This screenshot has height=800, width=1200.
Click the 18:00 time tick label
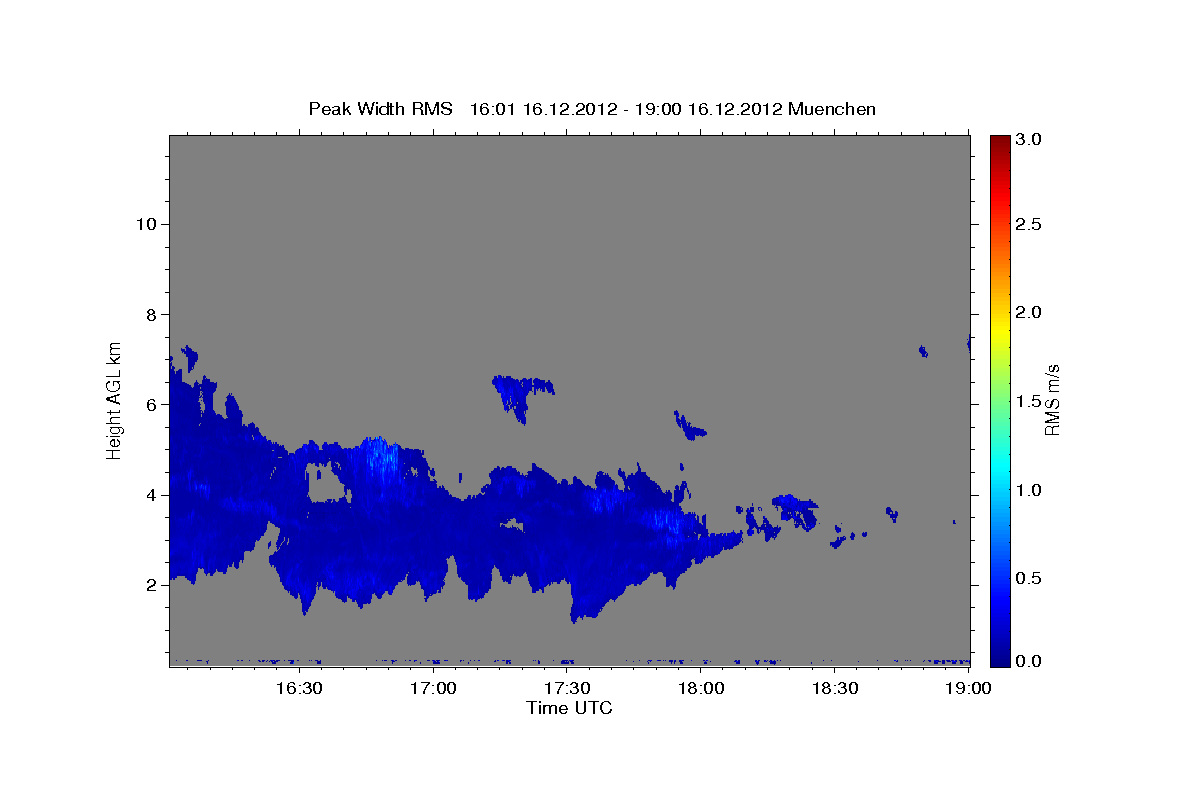point(702,688)
